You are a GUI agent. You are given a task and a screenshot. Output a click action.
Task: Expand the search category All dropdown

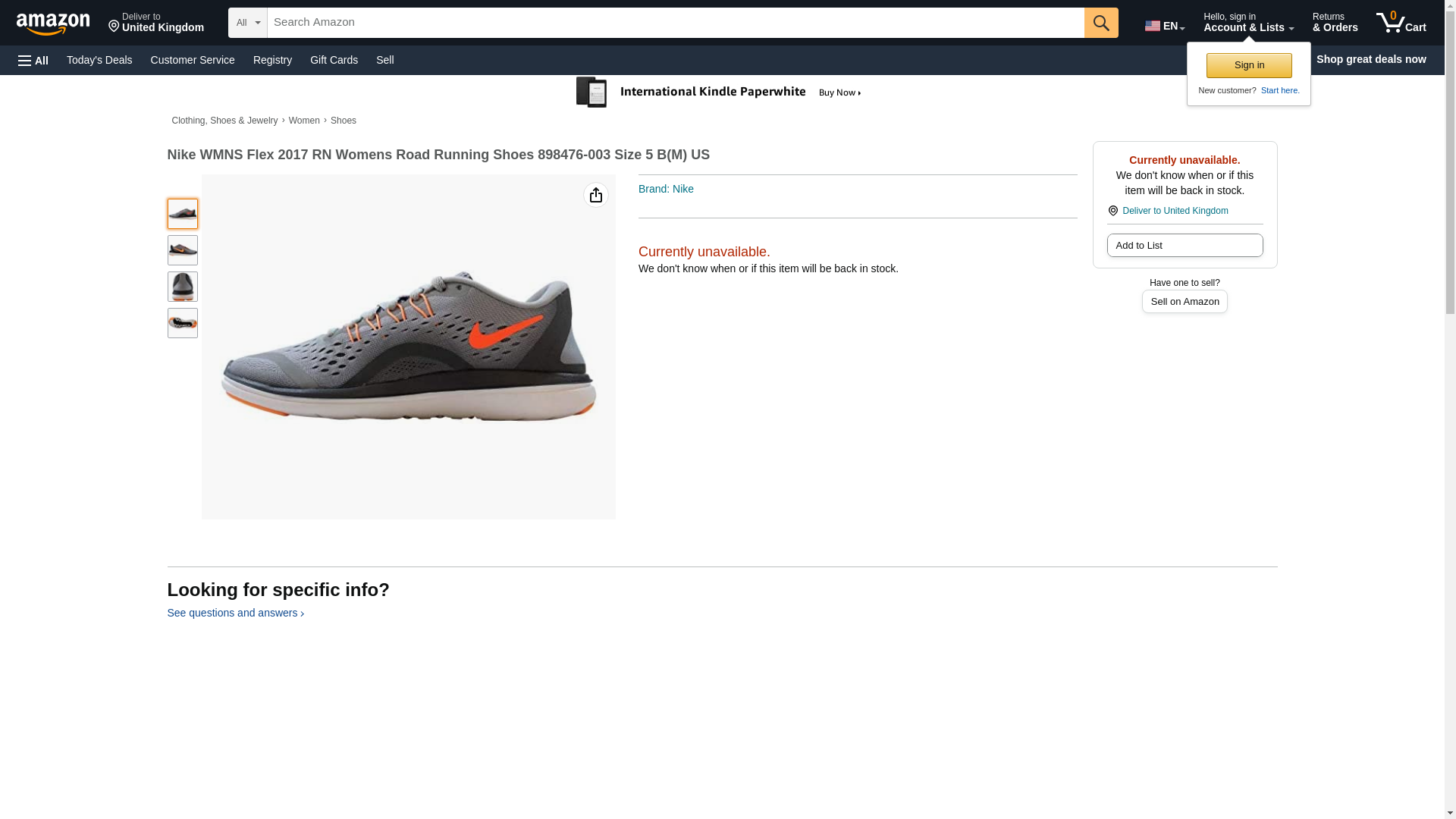(x=247, y=23)
